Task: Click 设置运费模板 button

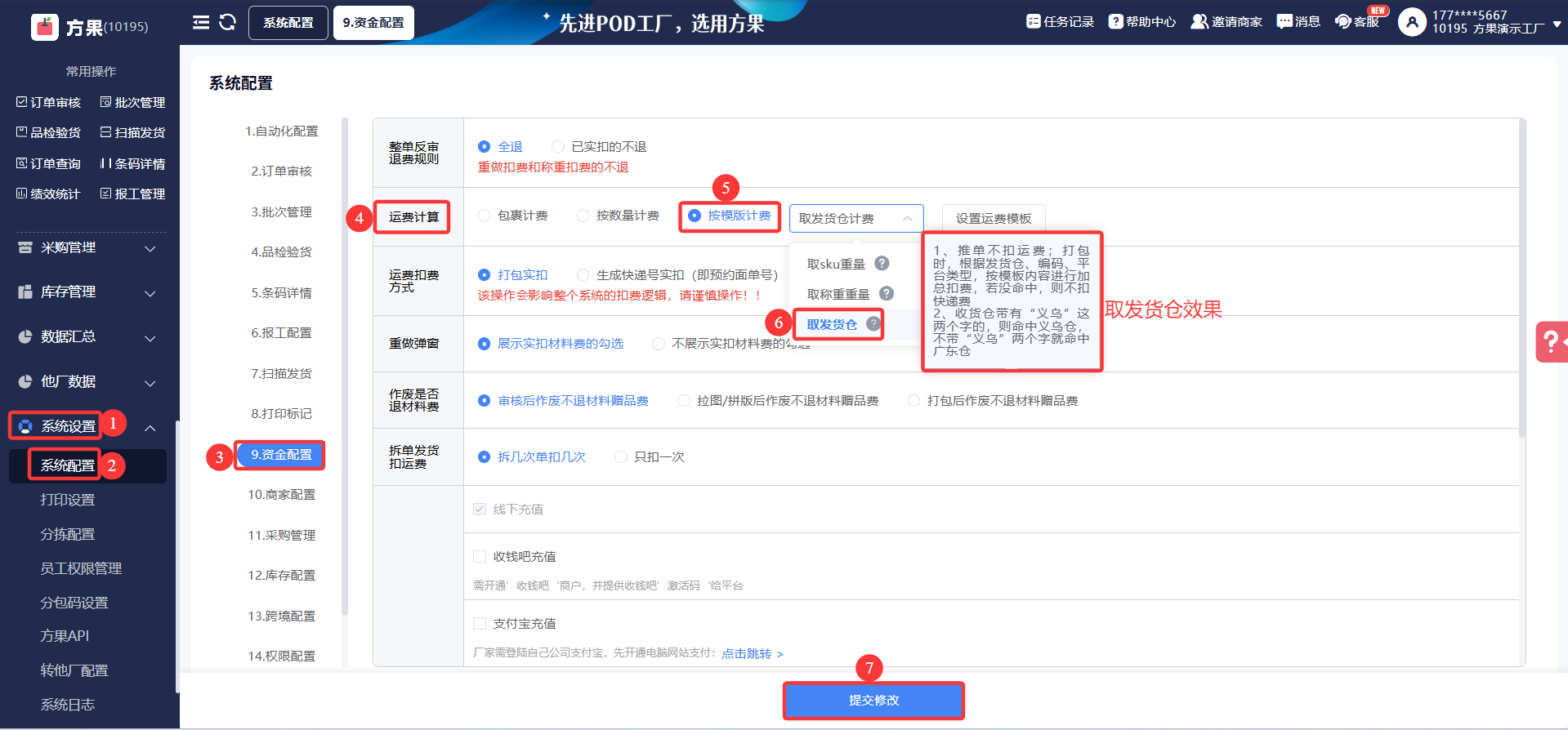Action: point(993,218)
